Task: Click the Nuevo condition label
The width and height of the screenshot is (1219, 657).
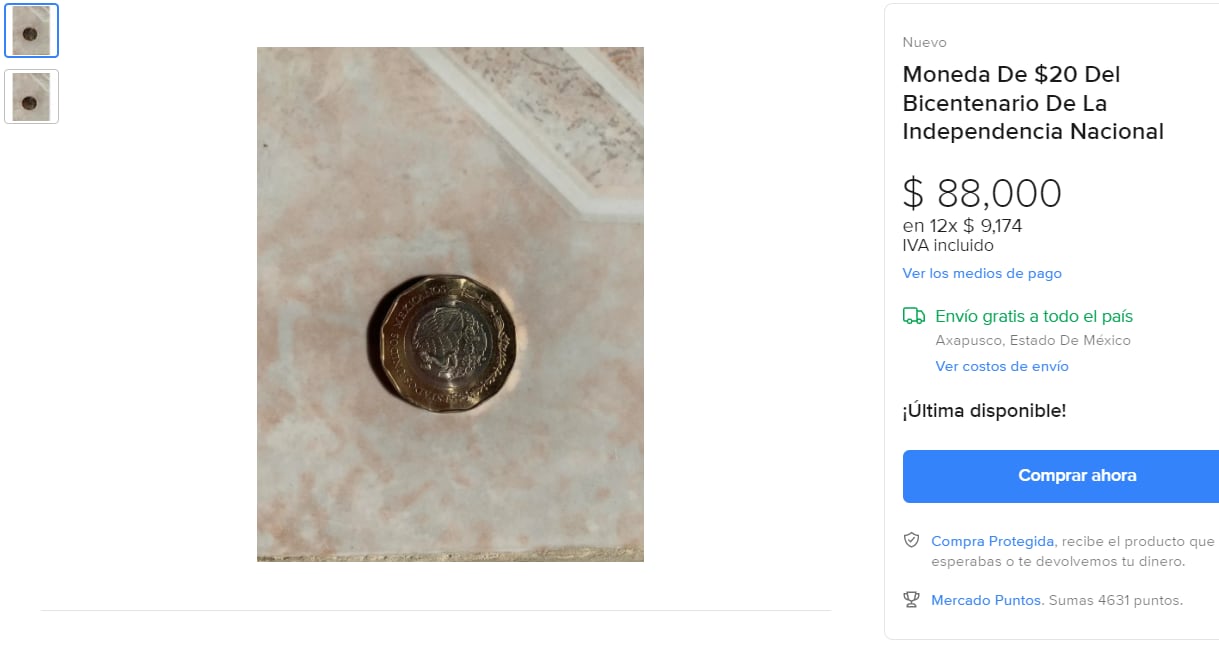Action: point(924,42)
